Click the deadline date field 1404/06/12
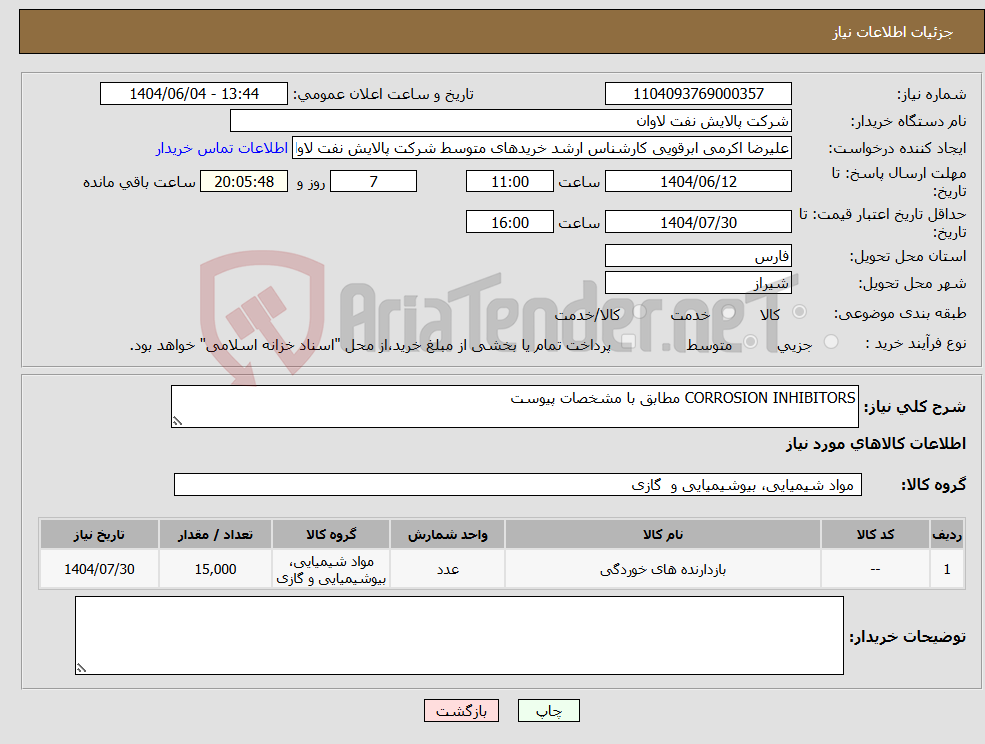Image resolution: width=985 pixels, height=744 pixels. 698,181
